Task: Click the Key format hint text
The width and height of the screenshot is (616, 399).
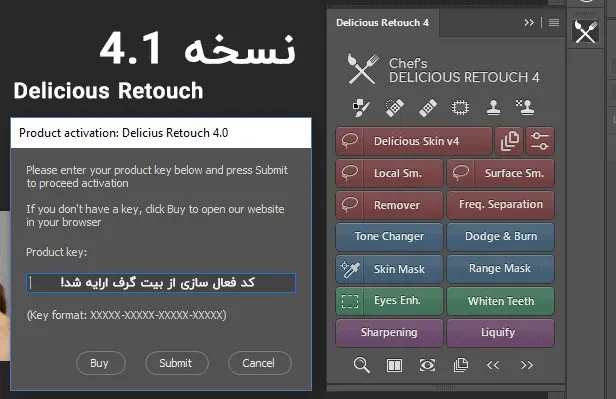Action: [x=126, y=315]
